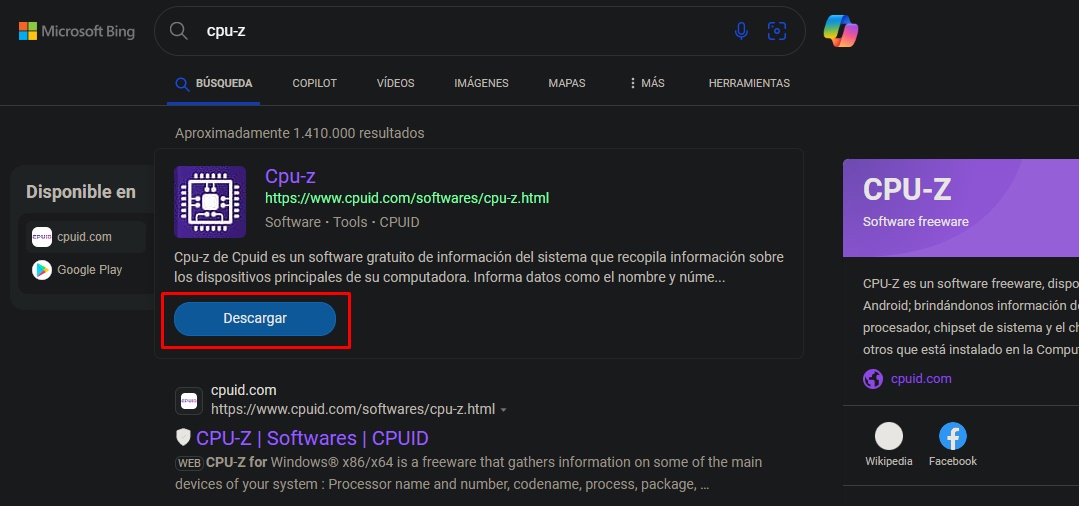This screenshot has height=506, width=1079.
Task: Open visual search camera icon
Action: (777, 31)
